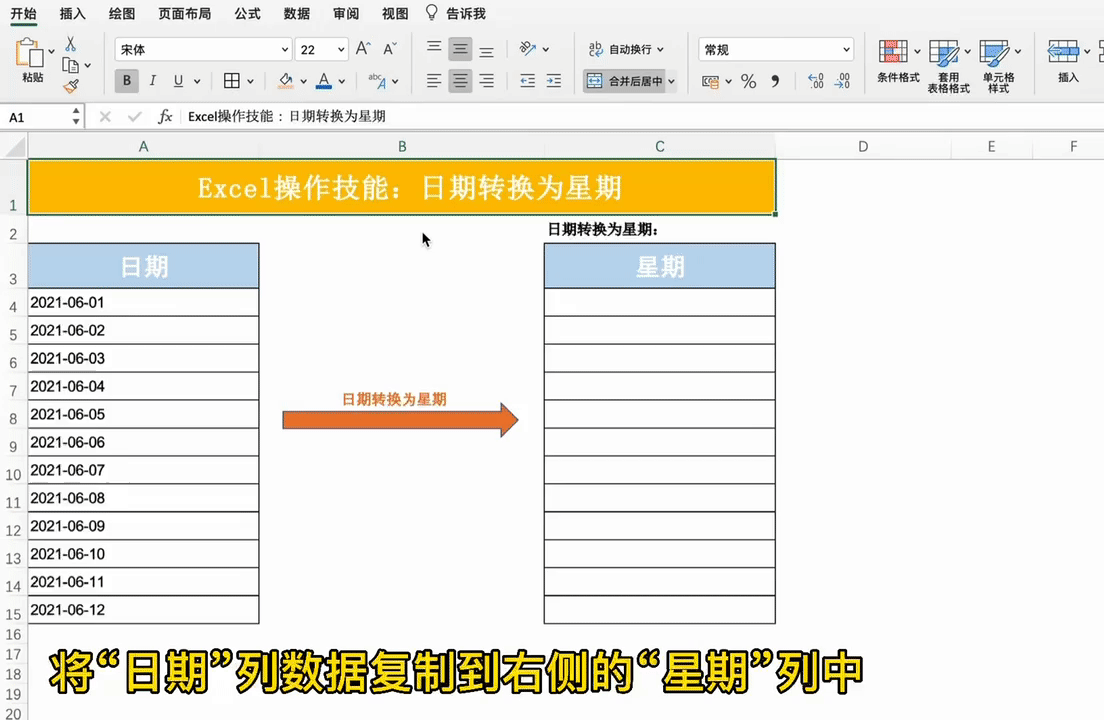The image size is (1104, 720).
Task: Increase decimal places icon
Action: (x=815, y=82)
